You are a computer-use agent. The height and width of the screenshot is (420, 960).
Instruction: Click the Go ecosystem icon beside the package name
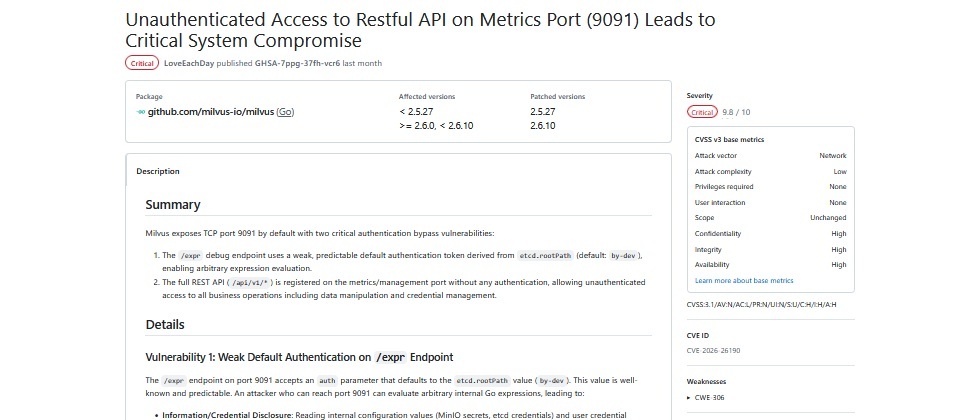pos(140,112)
